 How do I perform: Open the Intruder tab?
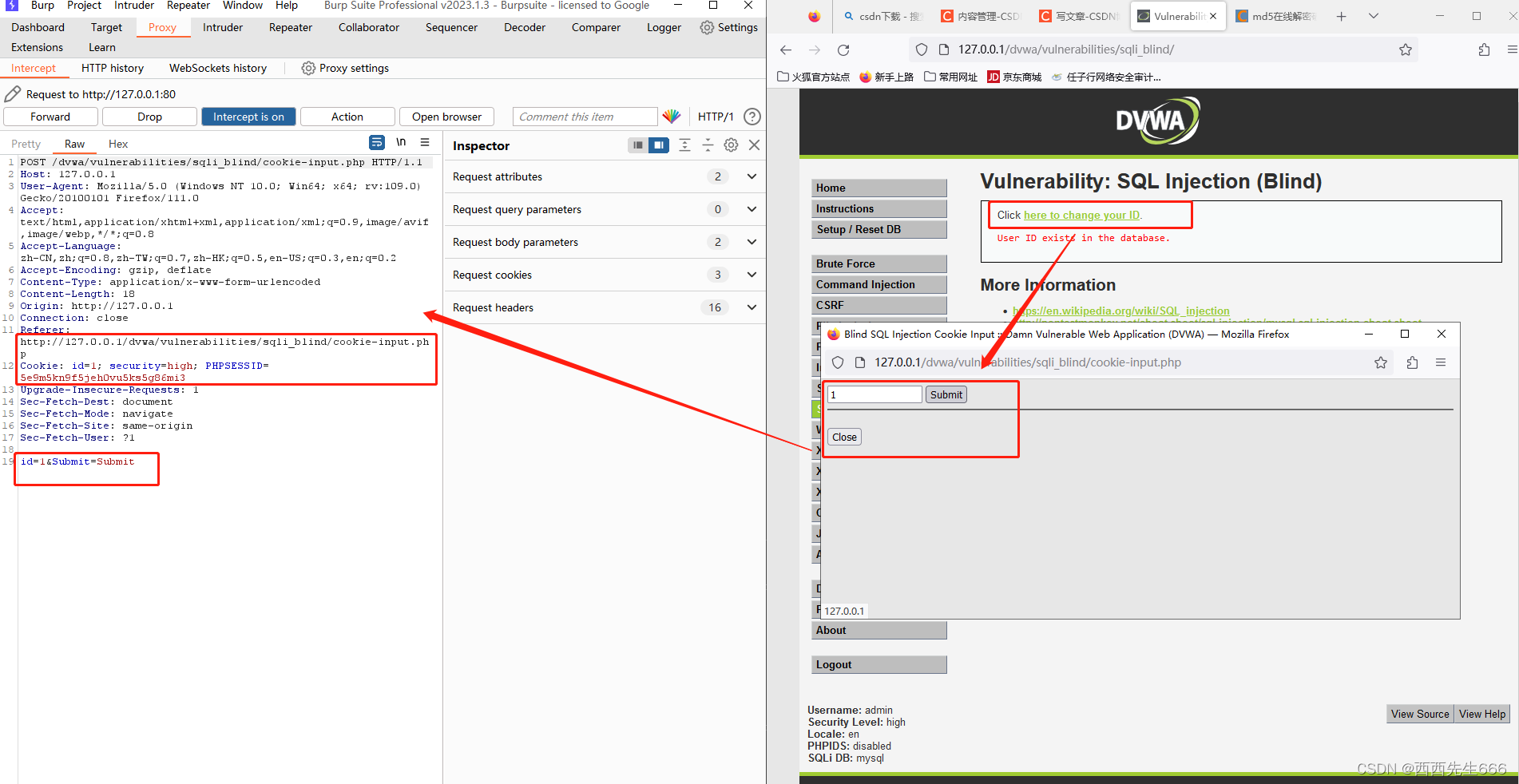[223, 27]
